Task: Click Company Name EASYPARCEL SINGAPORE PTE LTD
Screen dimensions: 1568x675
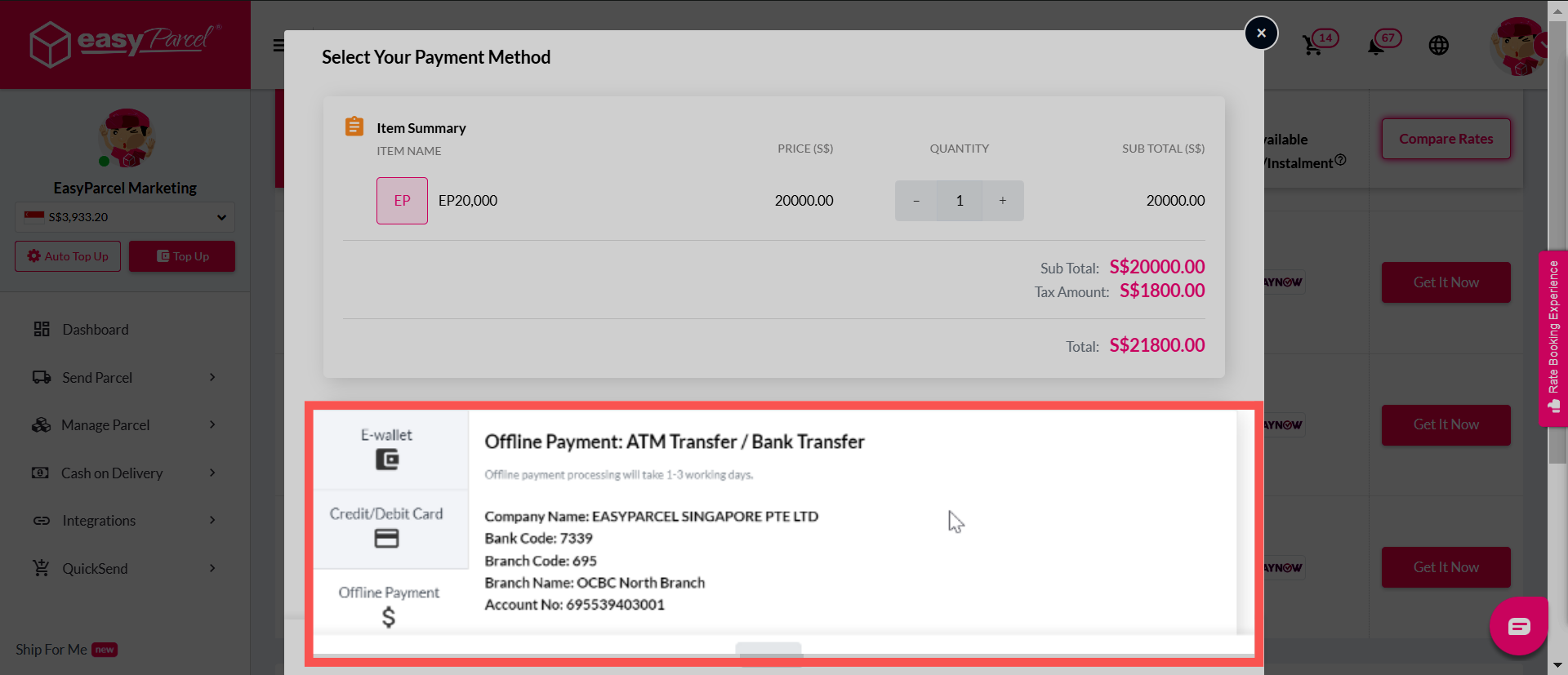Action: click(x=651, y=517)
